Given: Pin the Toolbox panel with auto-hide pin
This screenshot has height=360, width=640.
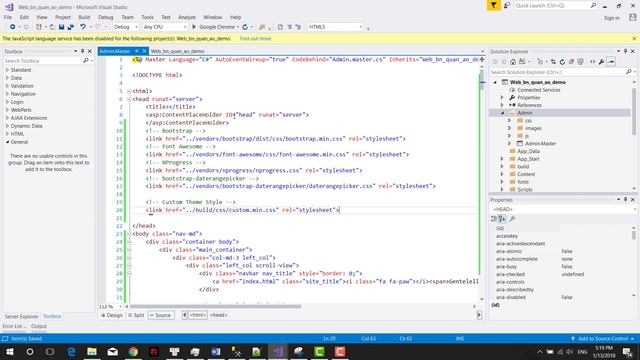Looking at the screenshot, I should pyautogui.click(x=82, y=51).
